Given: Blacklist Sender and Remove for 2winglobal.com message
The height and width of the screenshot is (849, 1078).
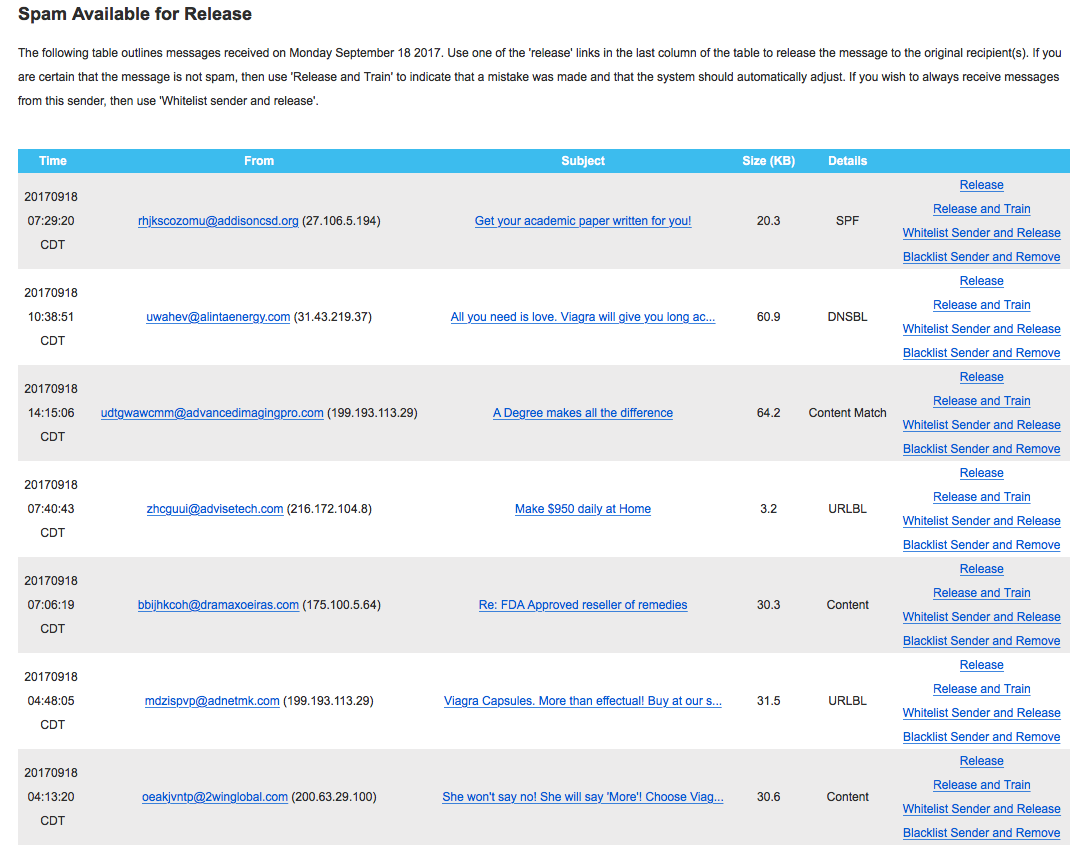Looking at the screenshot, I should [x=981, y=835].
